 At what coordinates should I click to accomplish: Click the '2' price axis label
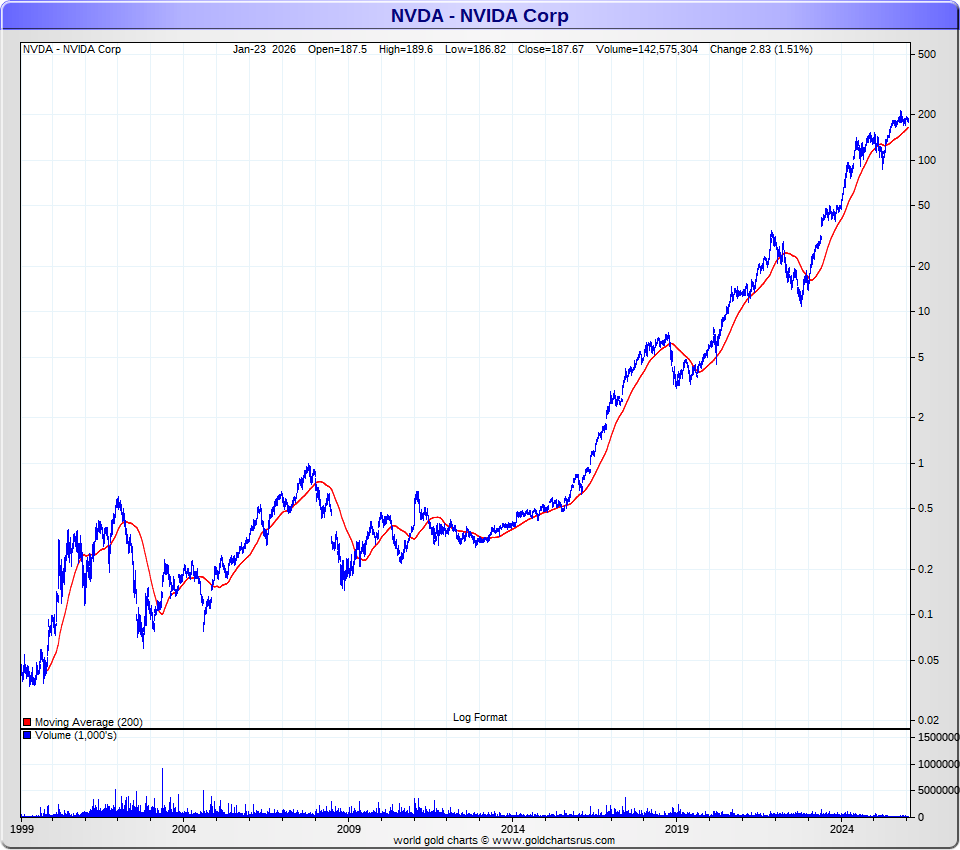click(921, 417)
